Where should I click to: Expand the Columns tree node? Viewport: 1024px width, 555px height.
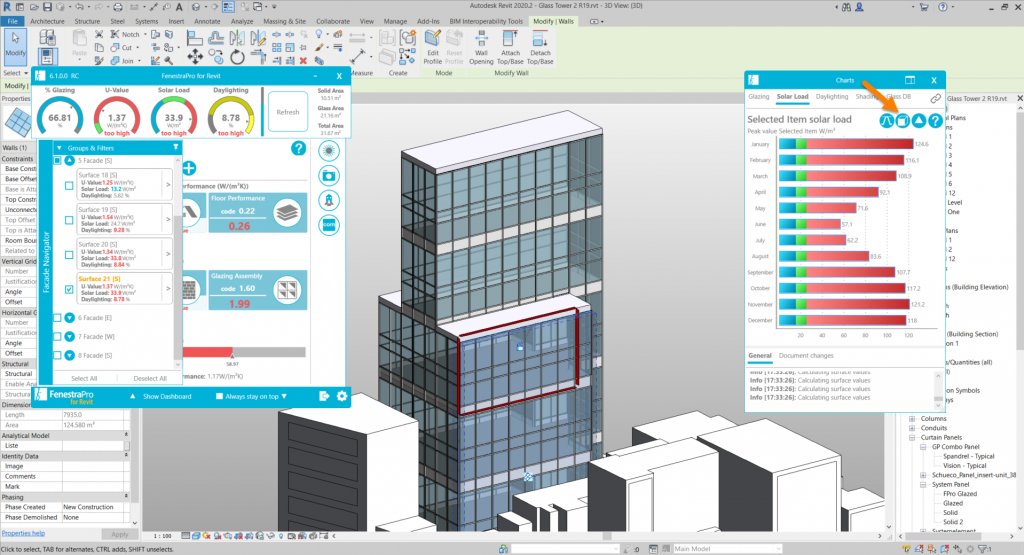[x=912, y=419]
